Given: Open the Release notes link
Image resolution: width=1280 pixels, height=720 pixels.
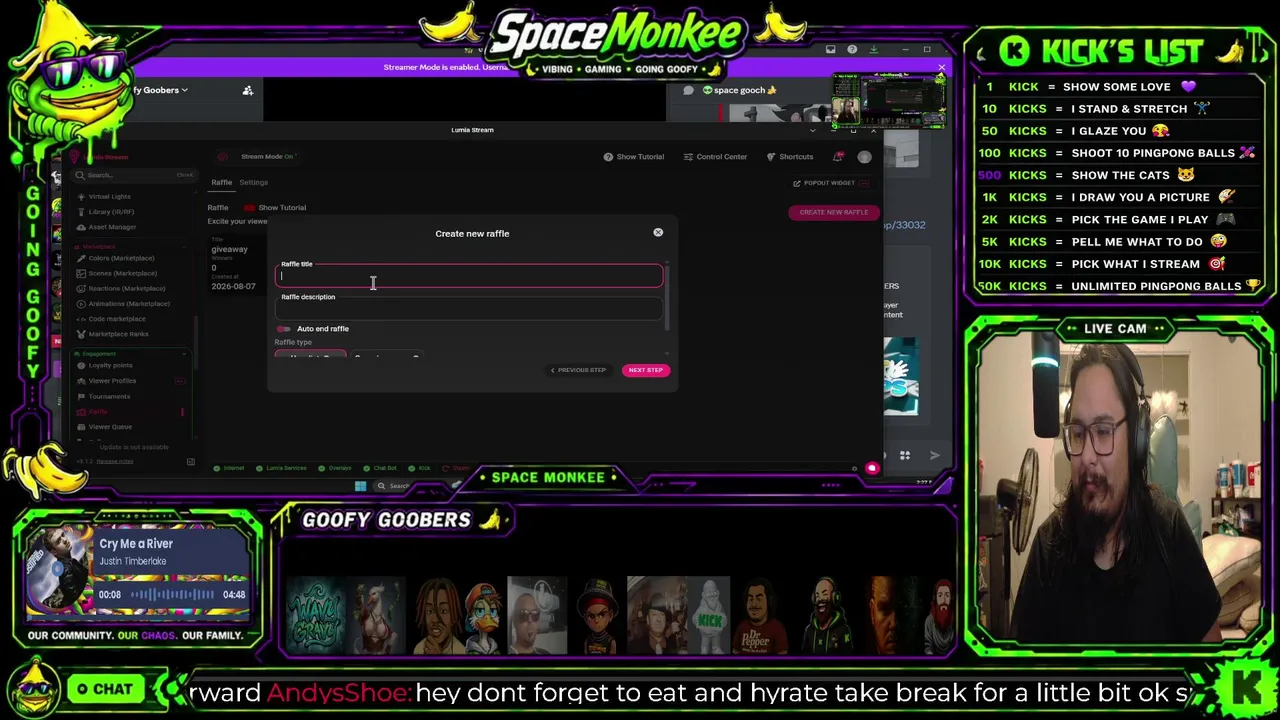Looking at the screenshot, I should tap(114, 461).
